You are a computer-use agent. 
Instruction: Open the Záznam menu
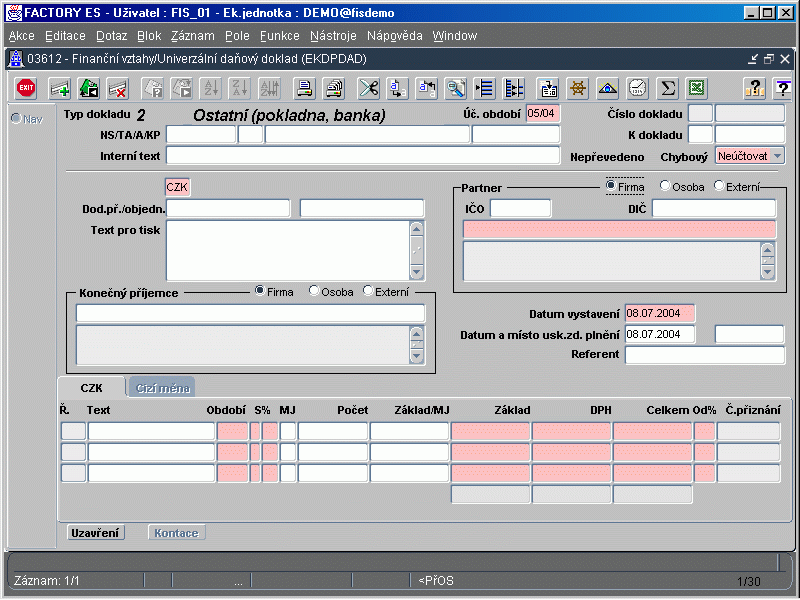coord(193,35)
